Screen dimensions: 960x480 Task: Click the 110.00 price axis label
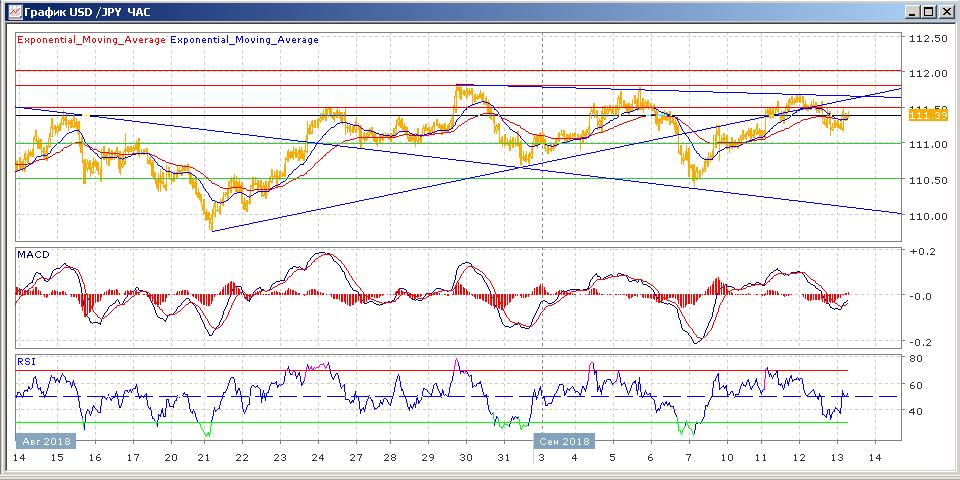pyautogui.click(x=930, y=216)
